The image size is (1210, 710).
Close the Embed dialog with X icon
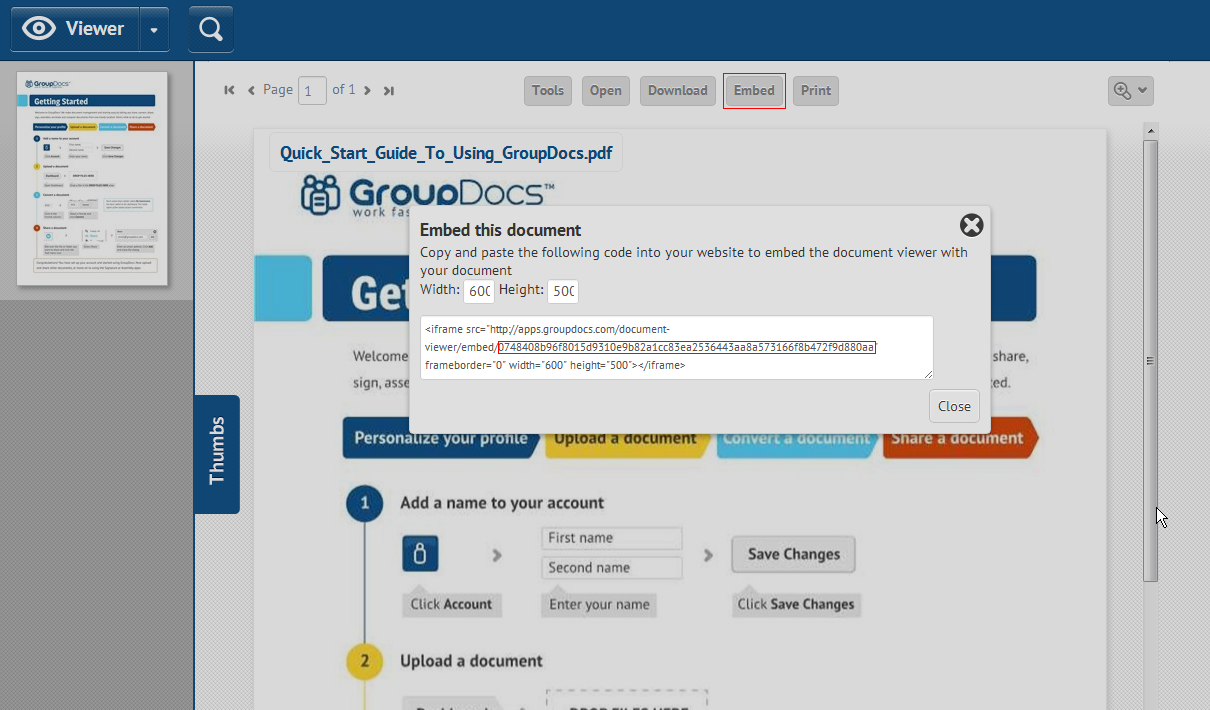pos(971,225)
